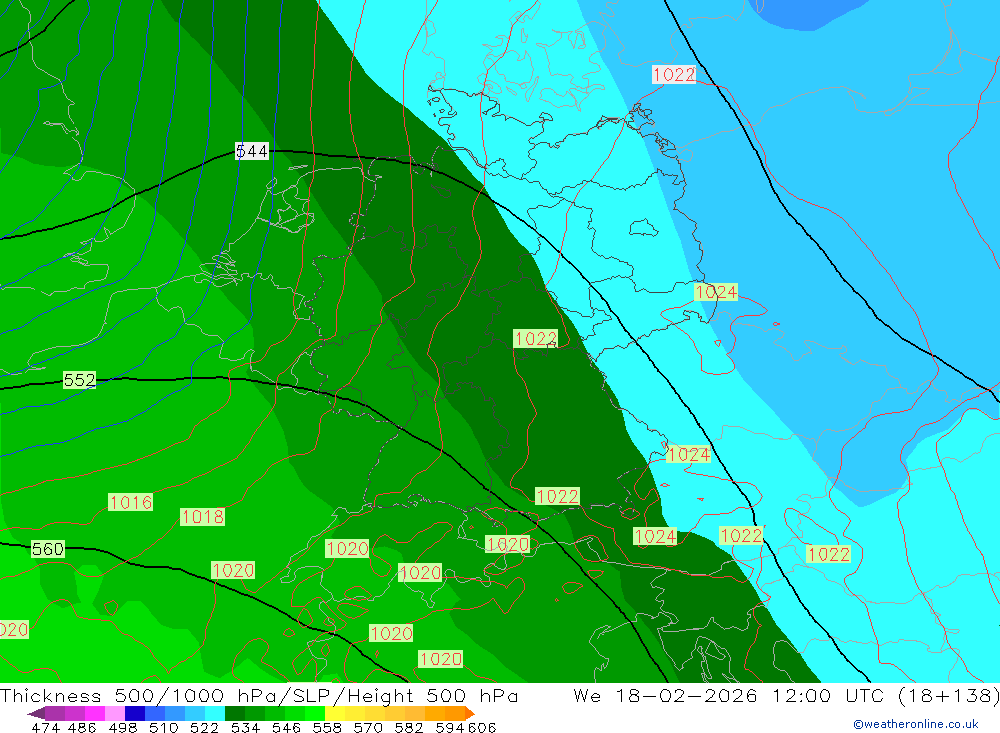Select the map title 'Thickness 500/1000 hPa/SLP/Height 500 hPa'
The image size is (1000, 733).
coord(259,695)
